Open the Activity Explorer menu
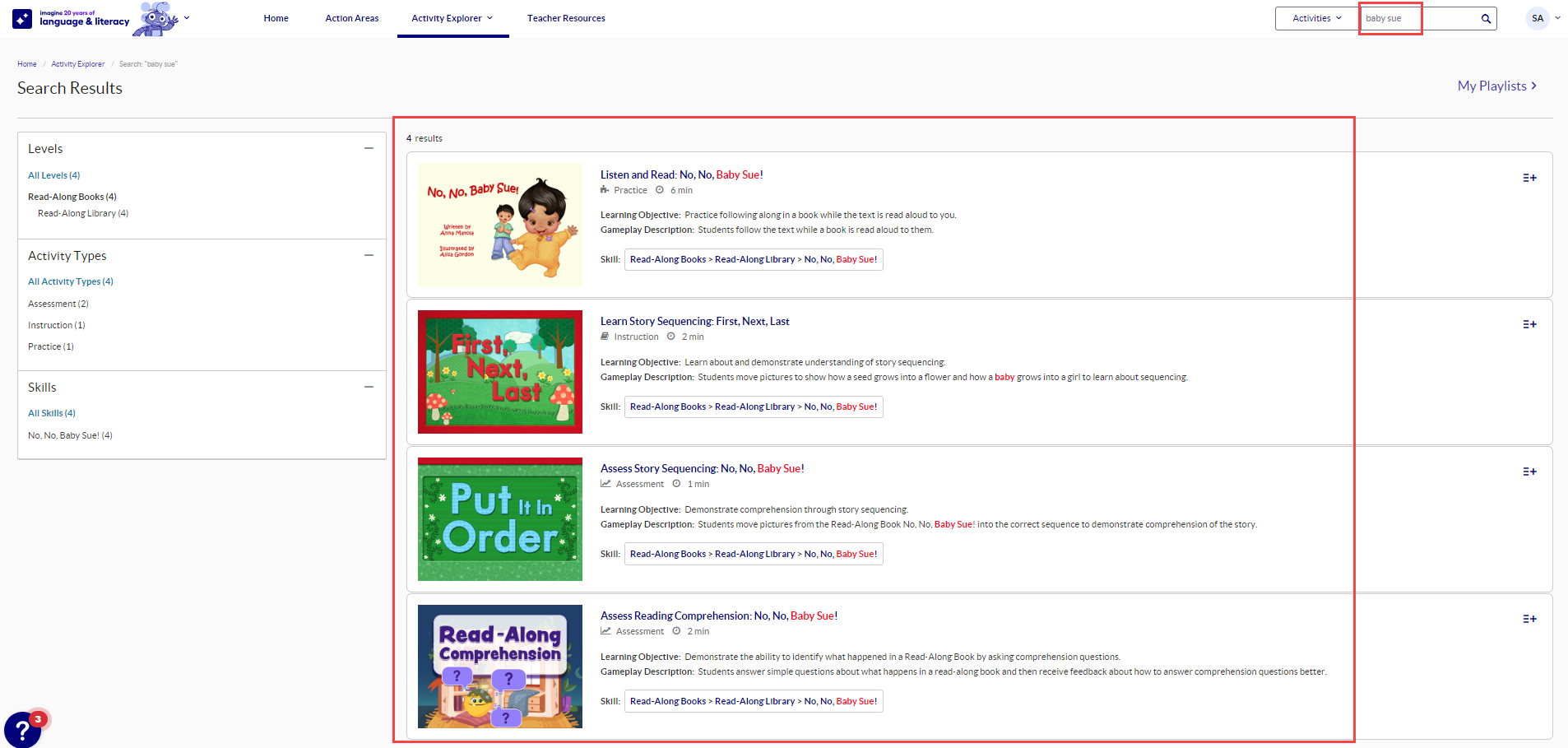Image resolution: width=1568 pixels, height=748 pixels. click(452, 18)
